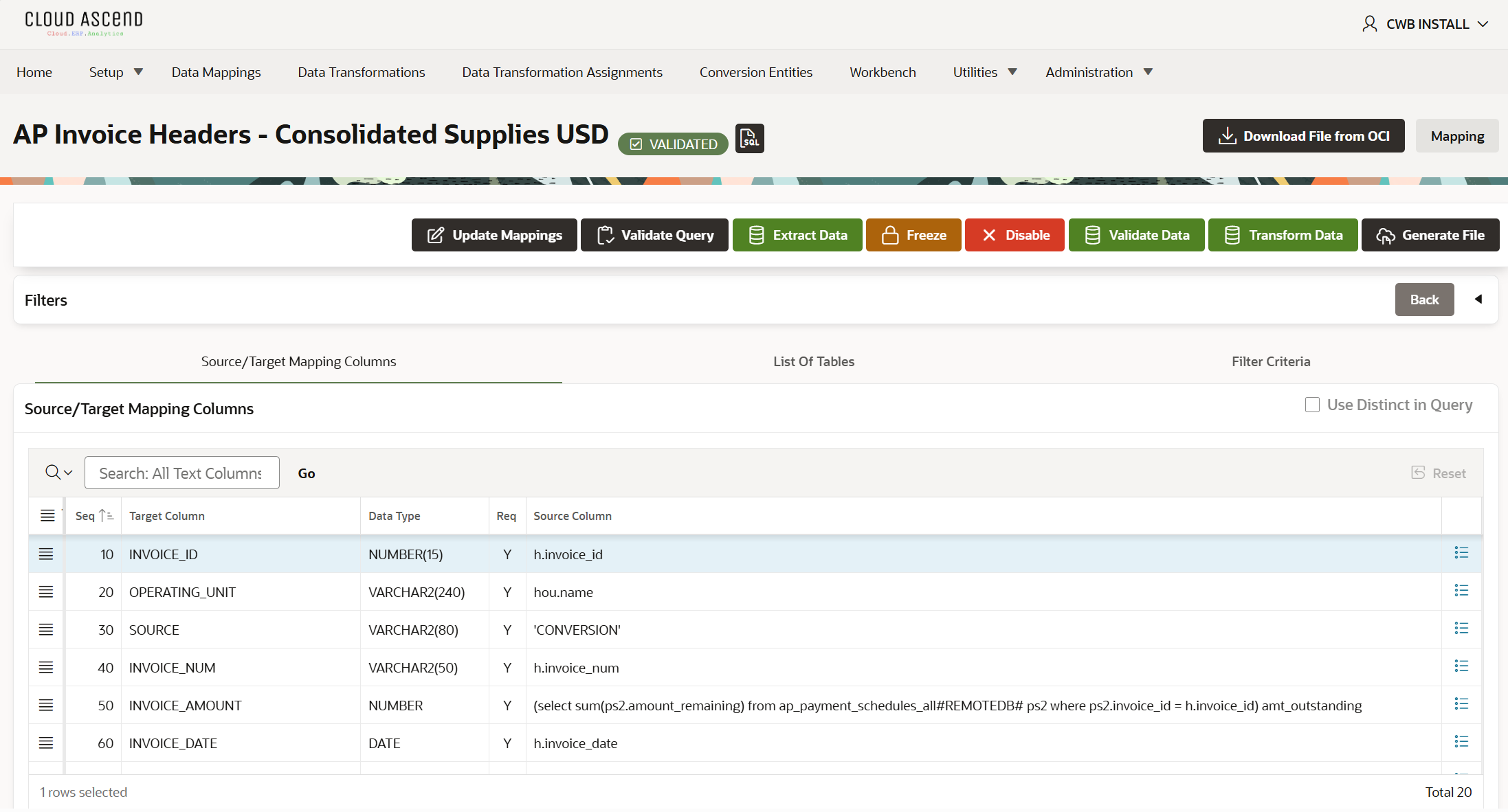Screen dimensions: 1508x812
Task: Open Conversion Entities in navigation
Action: 755,72
